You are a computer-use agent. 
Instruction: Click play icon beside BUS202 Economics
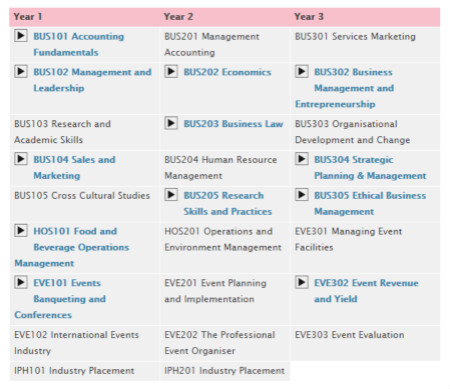[171, 71]
